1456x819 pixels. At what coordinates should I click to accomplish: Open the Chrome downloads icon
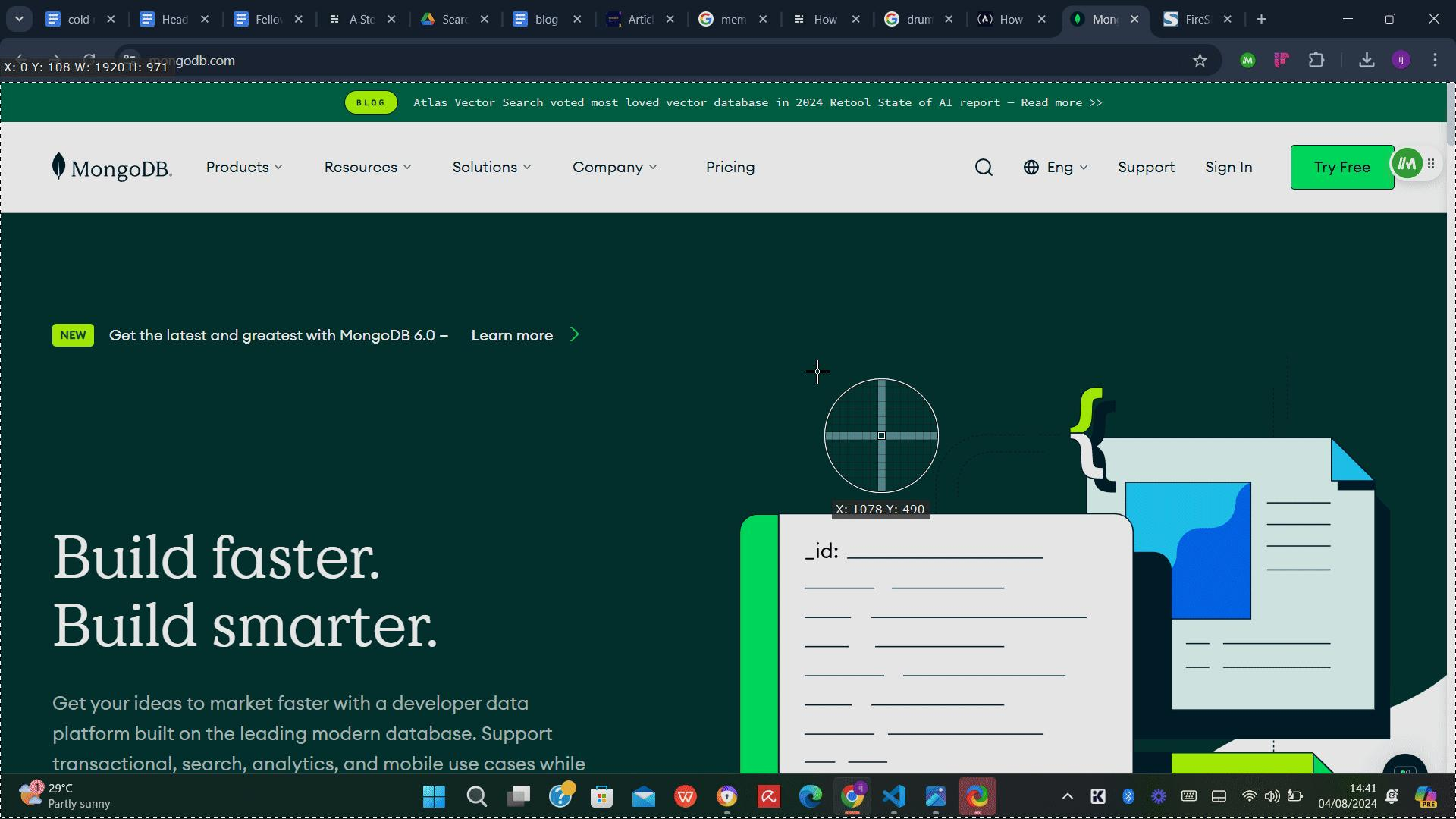pos(1367,61)
